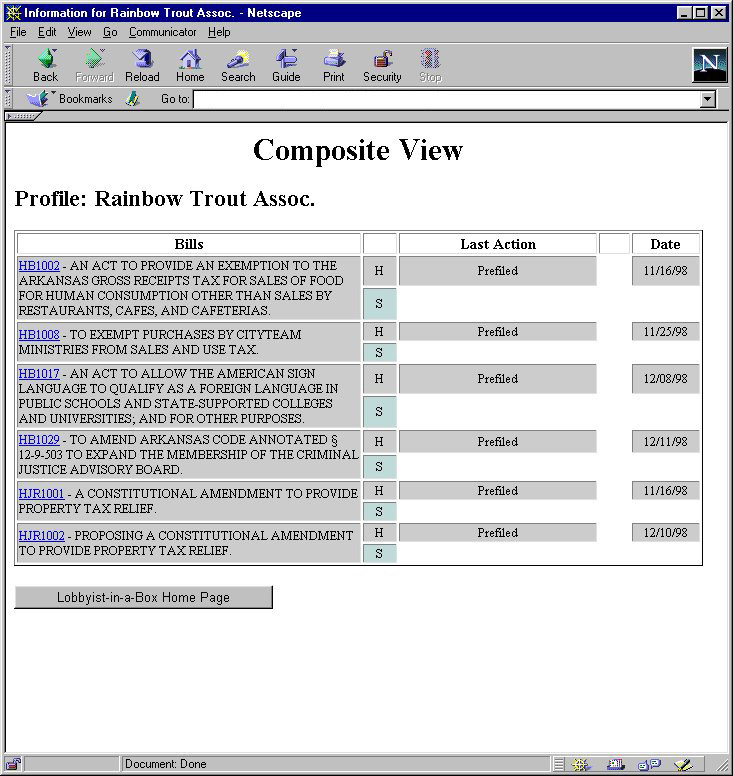Collapse the location toolbar handle

pyautogui.click(x=8, y=99)
